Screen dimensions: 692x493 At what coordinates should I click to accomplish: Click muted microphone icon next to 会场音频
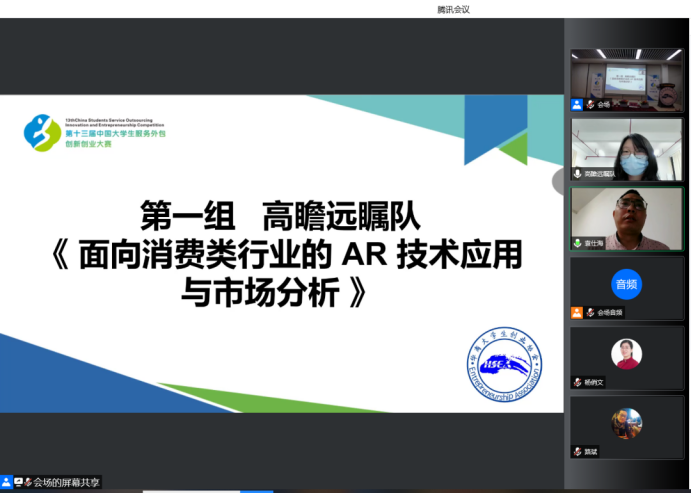click(x=590, y=312)
